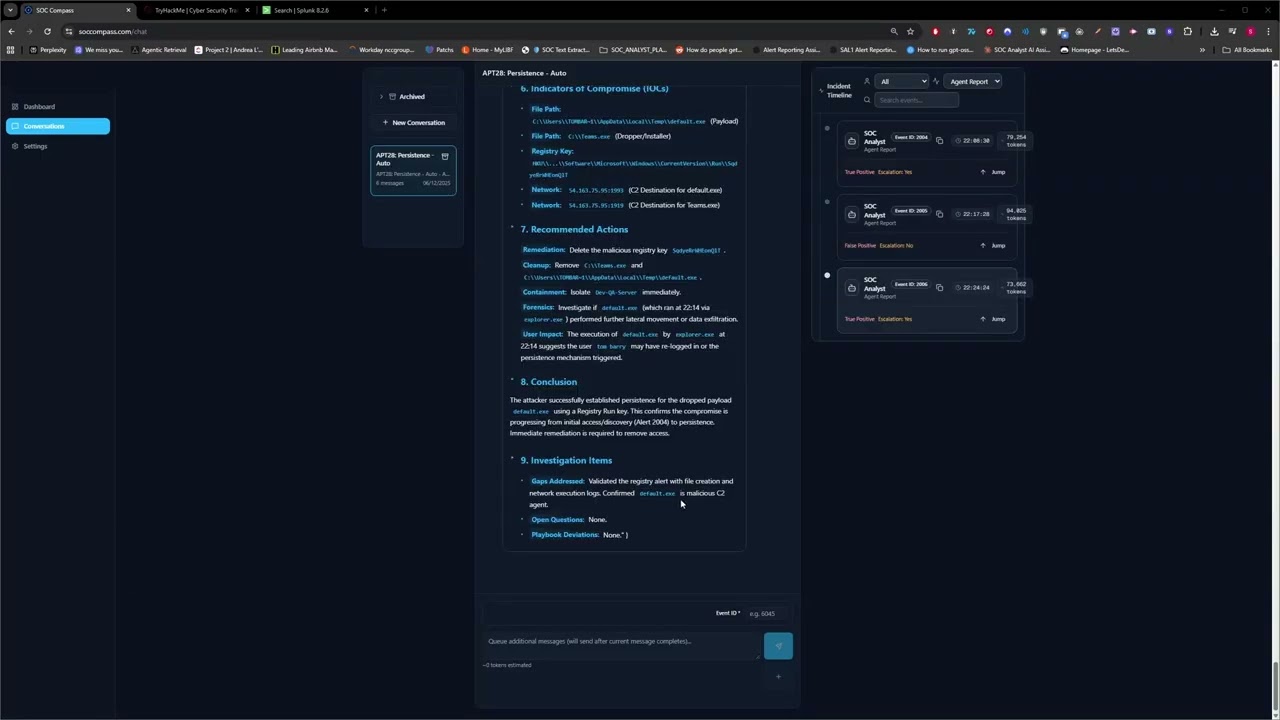Bookmark this page with the star icon
Viewport: 1280px width, 720px height.
(910, 31)
